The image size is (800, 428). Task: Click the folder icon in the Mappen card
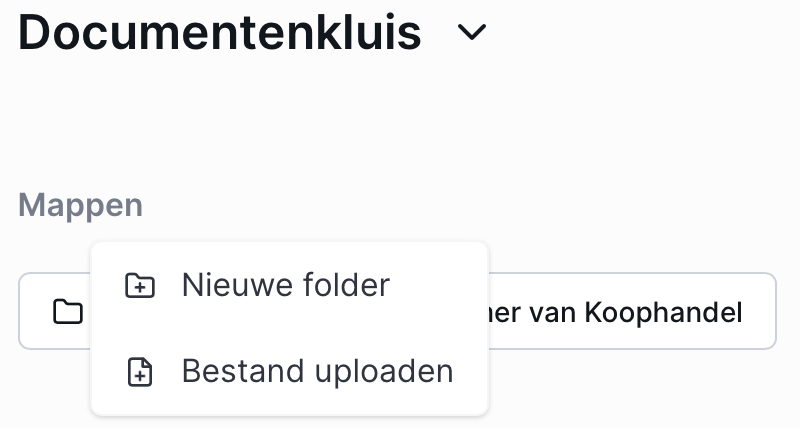point(68,311)
